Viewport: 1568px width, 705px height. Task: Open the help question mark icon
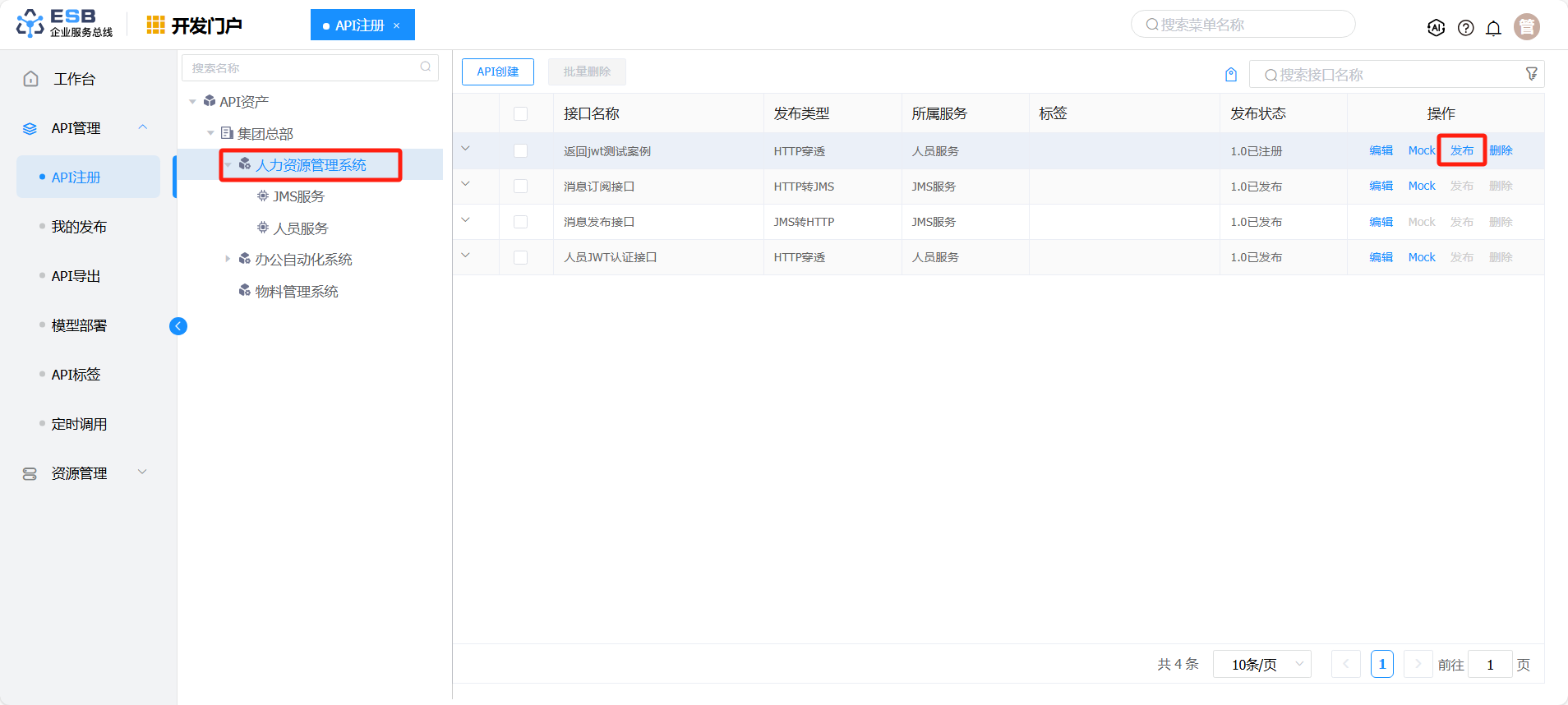pyautogui.click(x=1465, y=28)
